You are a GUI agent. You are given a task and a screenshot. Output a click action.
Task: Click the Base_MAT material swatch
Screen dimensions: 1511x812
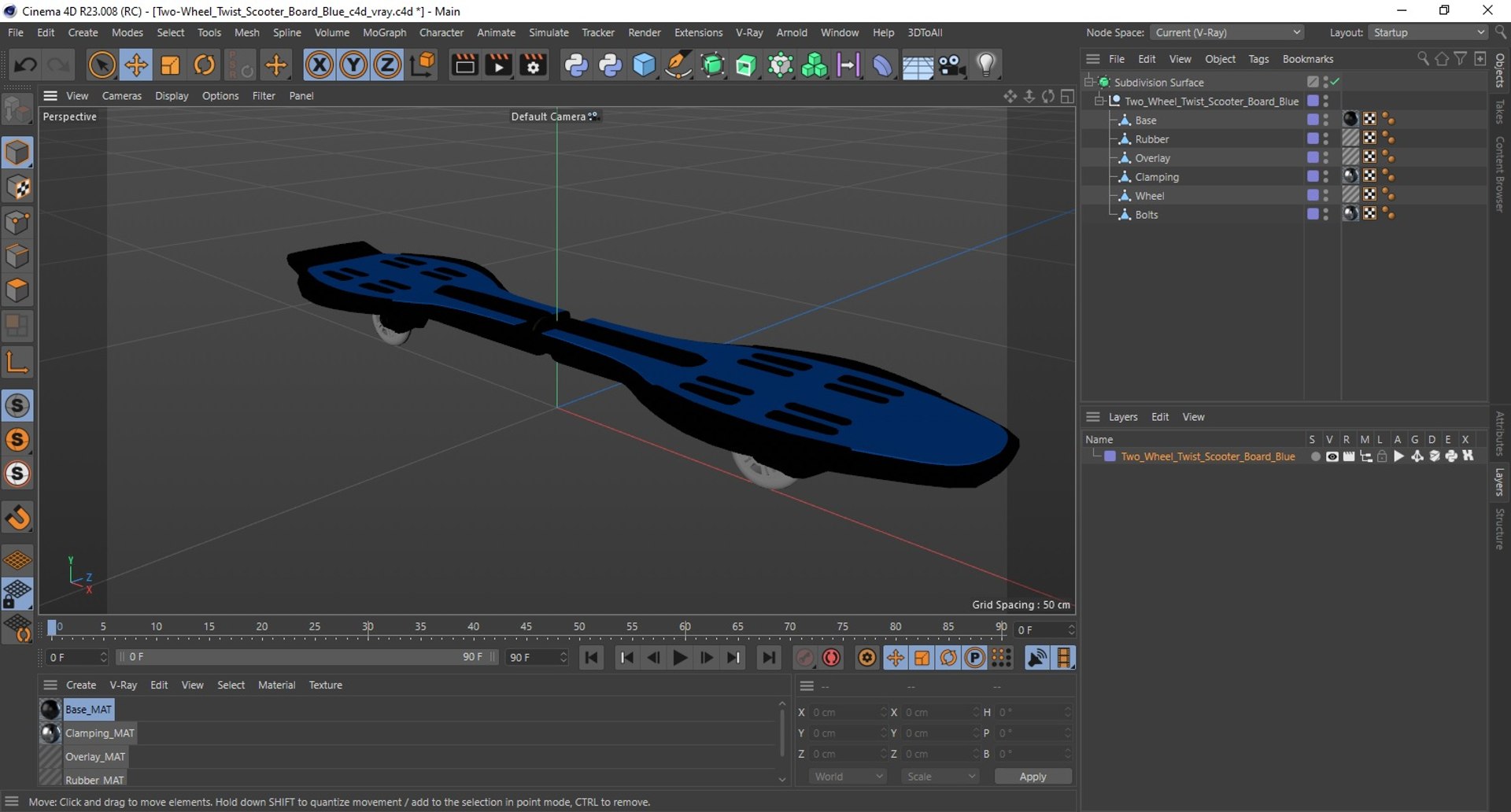(50, 710)
